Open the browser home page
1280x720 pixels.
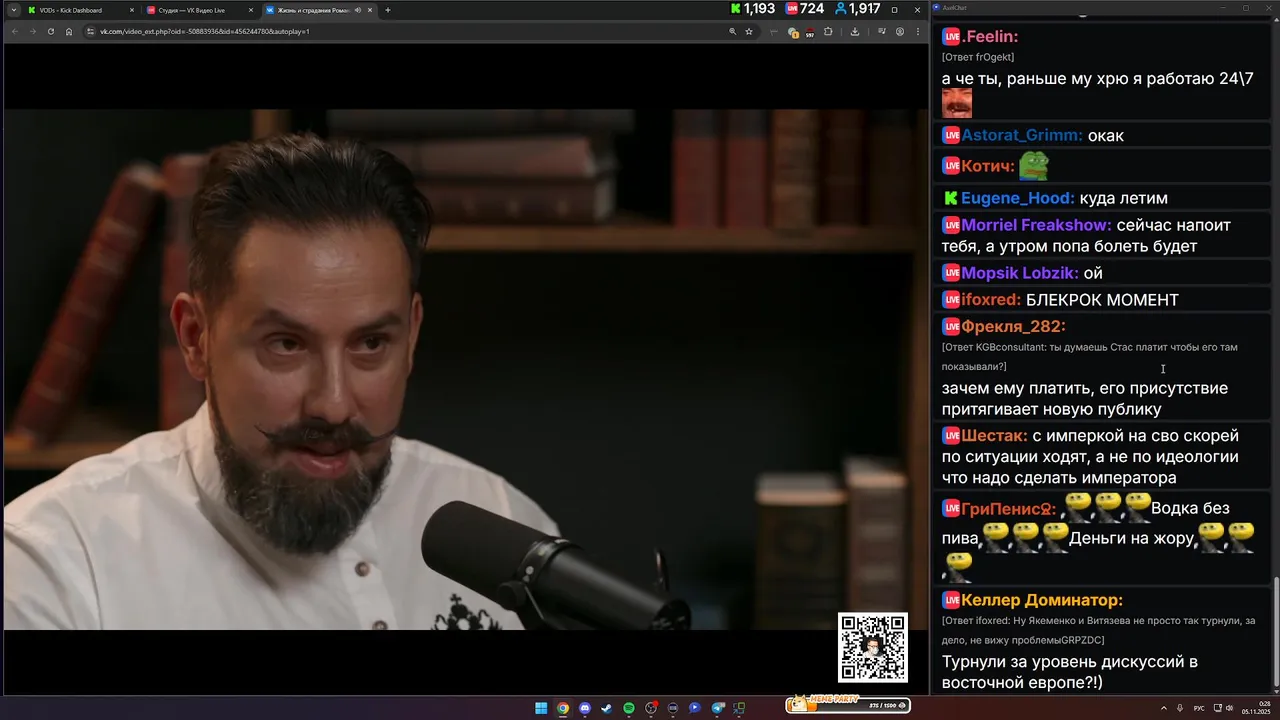(x=68, y=31)
